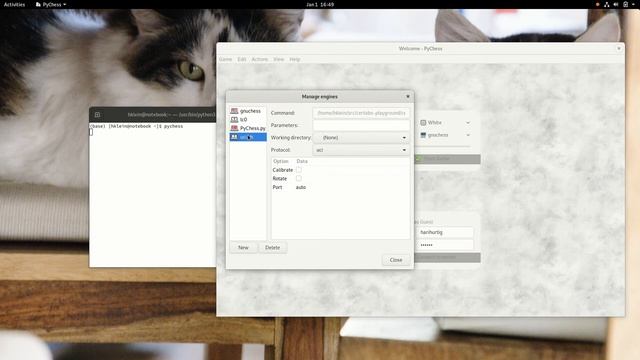Image resolution: width=640 pixels, height=360 pixels.
Task: Open the PyChess app menu in top bar
Action: pyautogui.click(x=51, y=4)
